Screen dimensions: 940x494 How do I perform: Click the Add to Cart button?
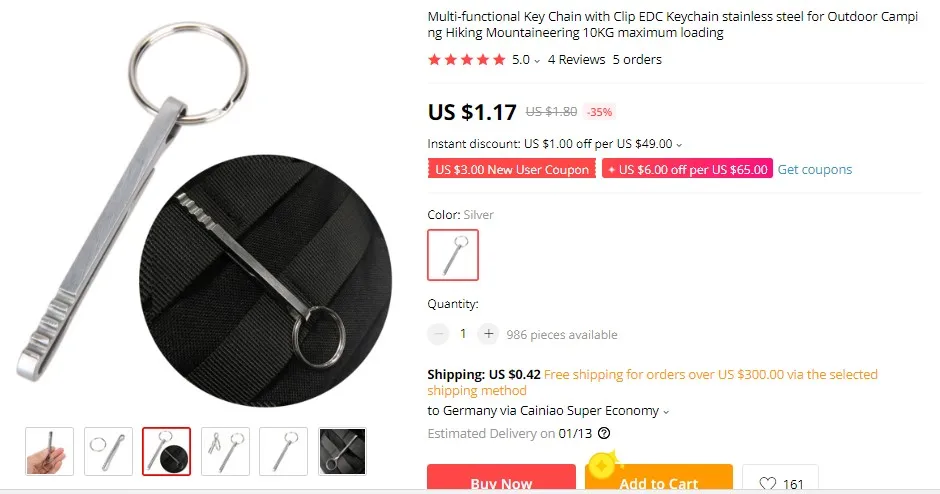coord(658,479)
